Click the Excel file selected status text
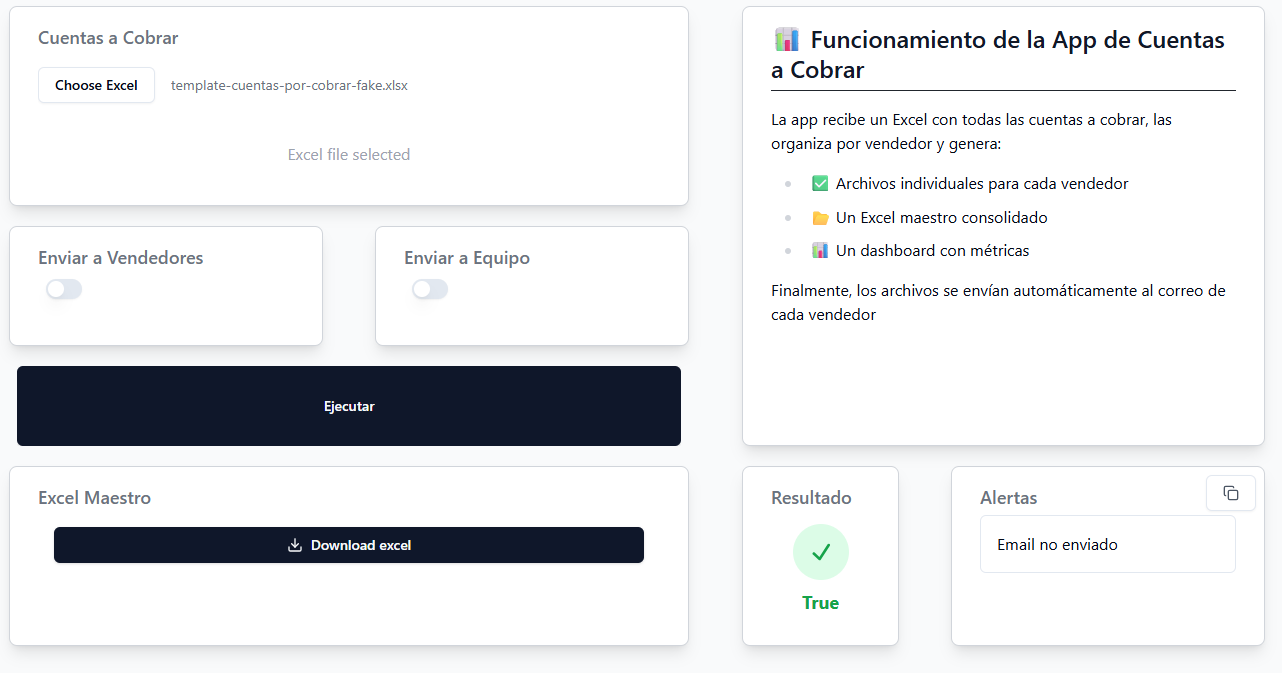 348,154
